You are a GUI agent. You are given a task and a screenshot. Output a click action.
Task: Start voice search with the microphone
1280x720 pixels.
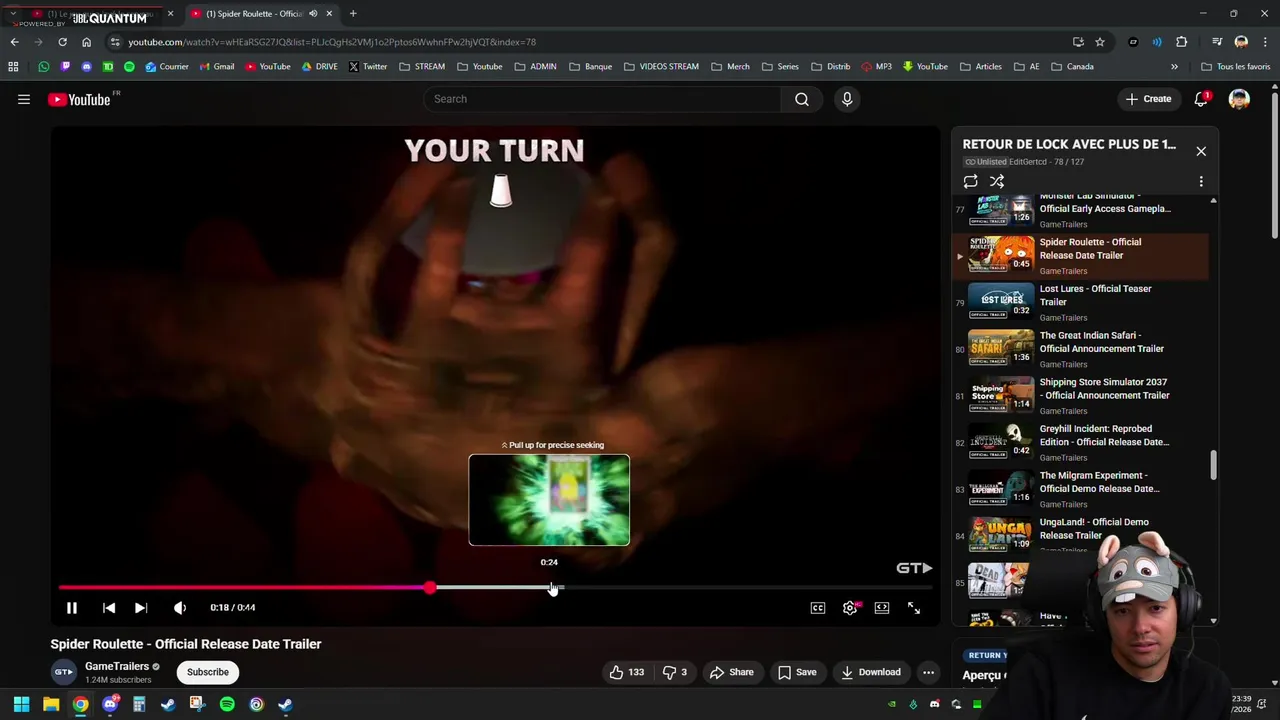pos(847,99)
